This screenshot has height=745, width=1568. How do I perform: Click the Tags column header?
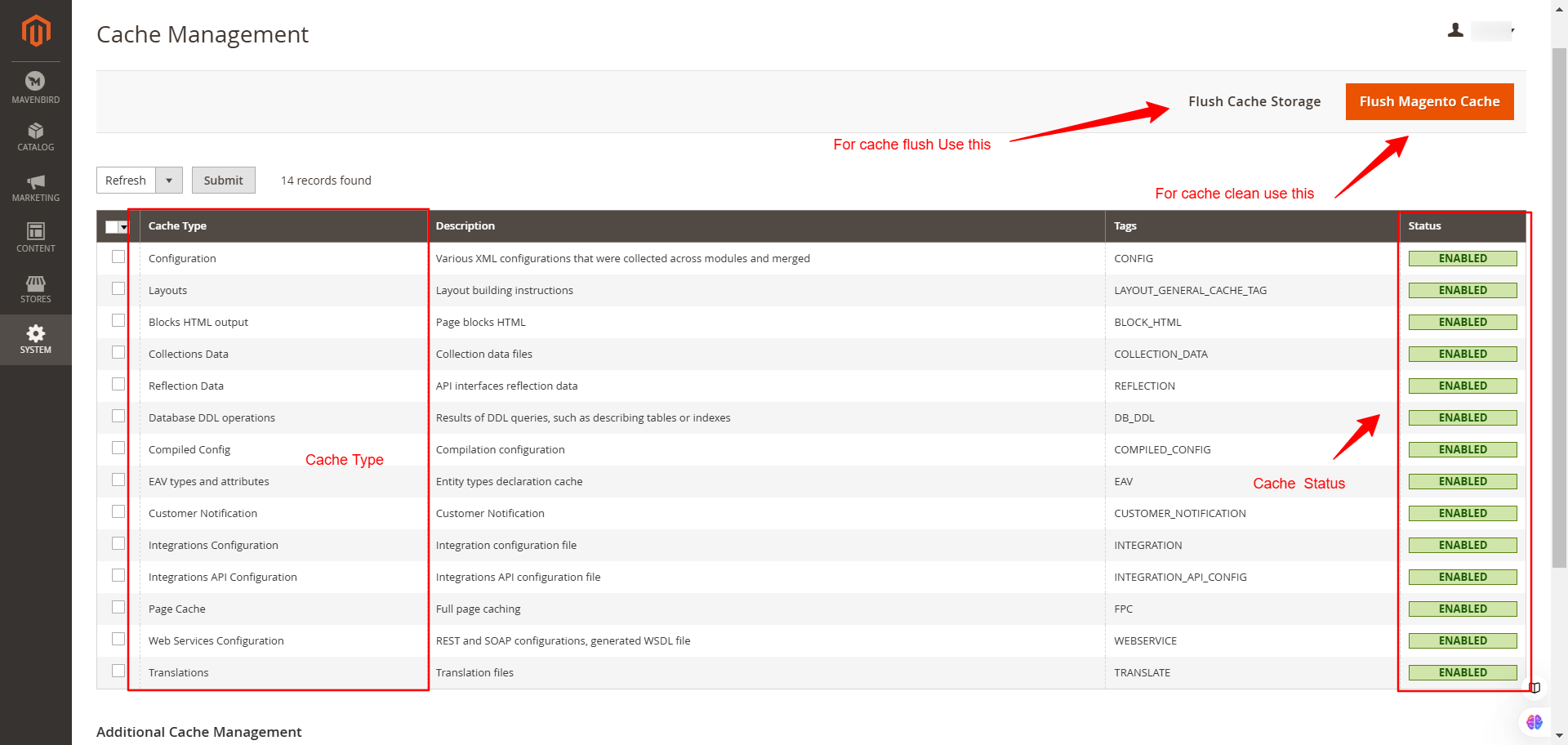(1253, 226)
